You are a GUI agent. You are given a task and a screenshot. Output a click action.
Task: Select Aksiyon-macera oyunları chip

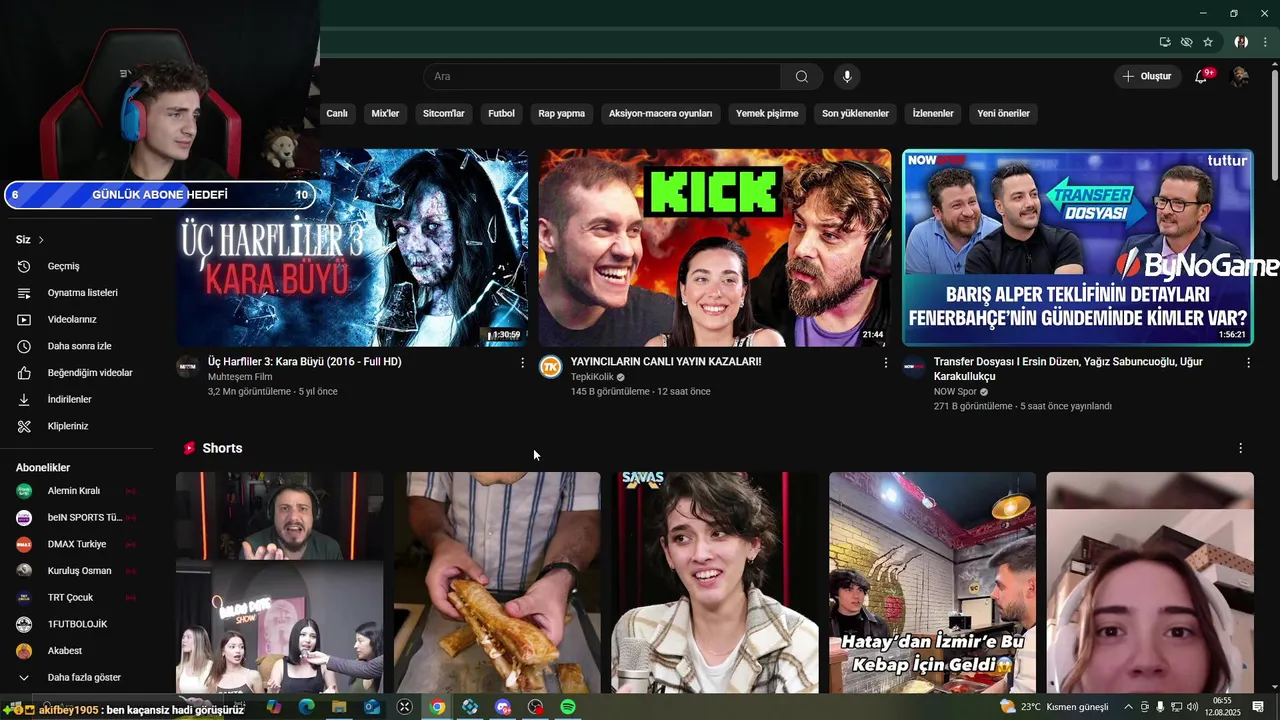tap(660, 113)
